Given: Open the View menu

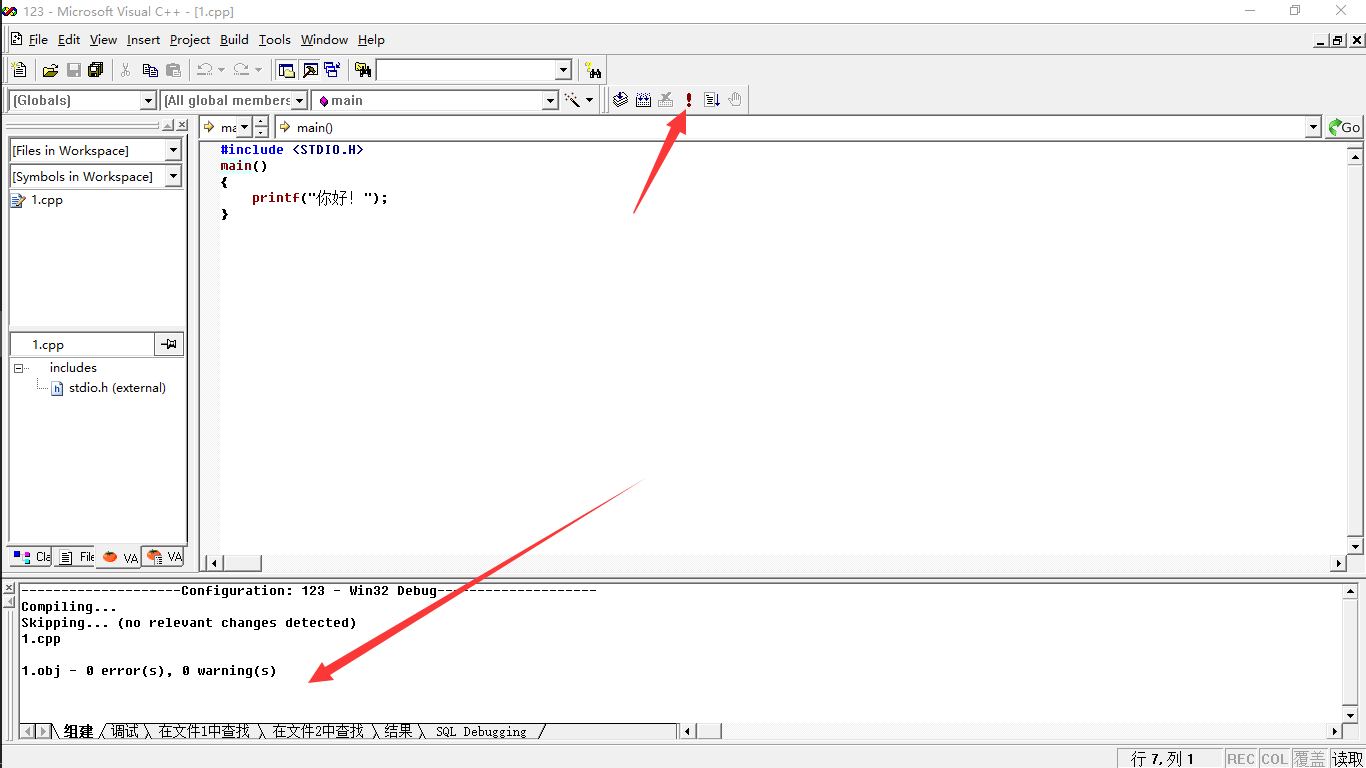Looking at the screenshot, I should (x=103, y=40).
